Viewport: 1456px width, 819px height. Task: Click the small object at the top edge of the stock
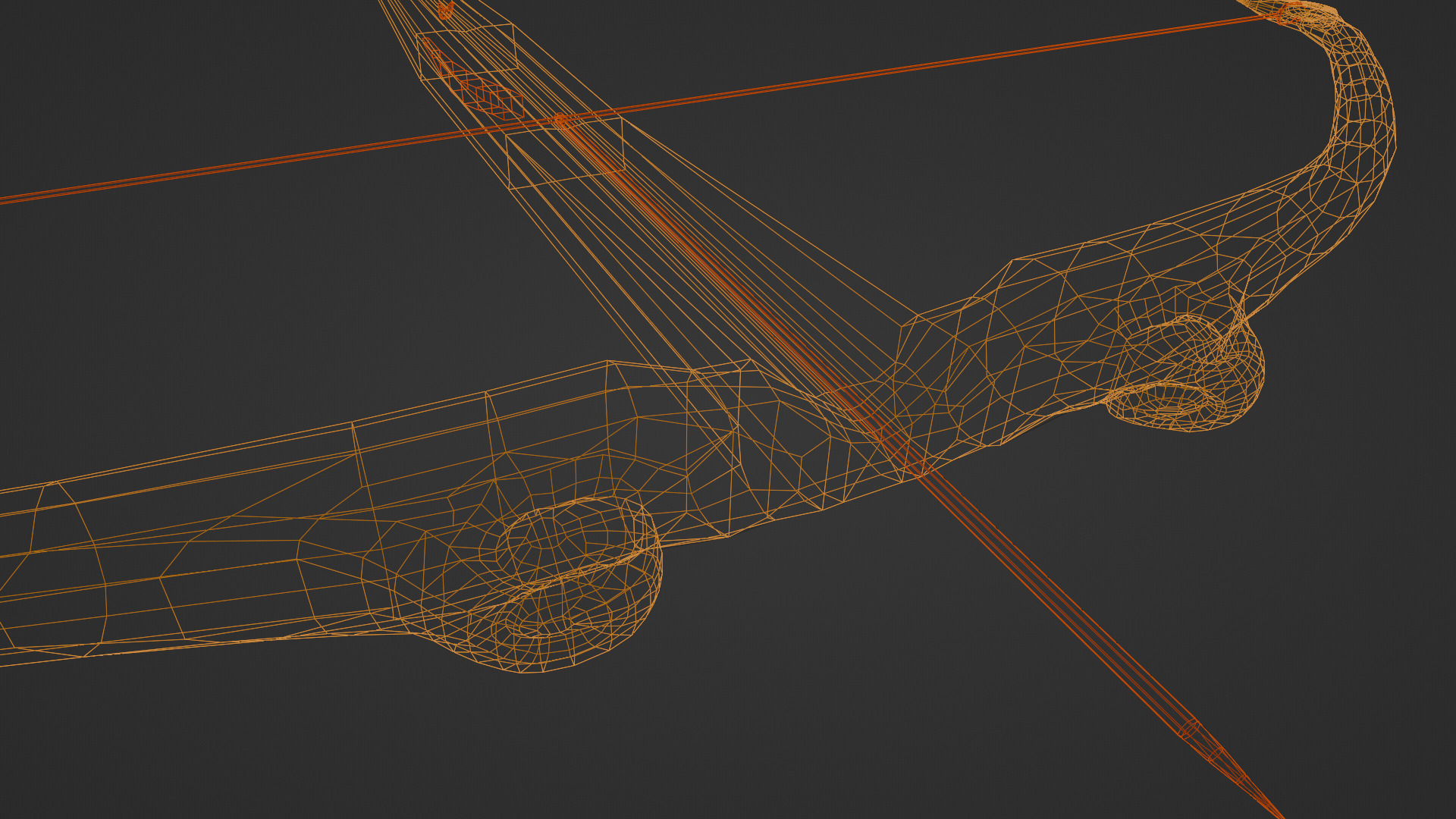[x=445, y=9]
